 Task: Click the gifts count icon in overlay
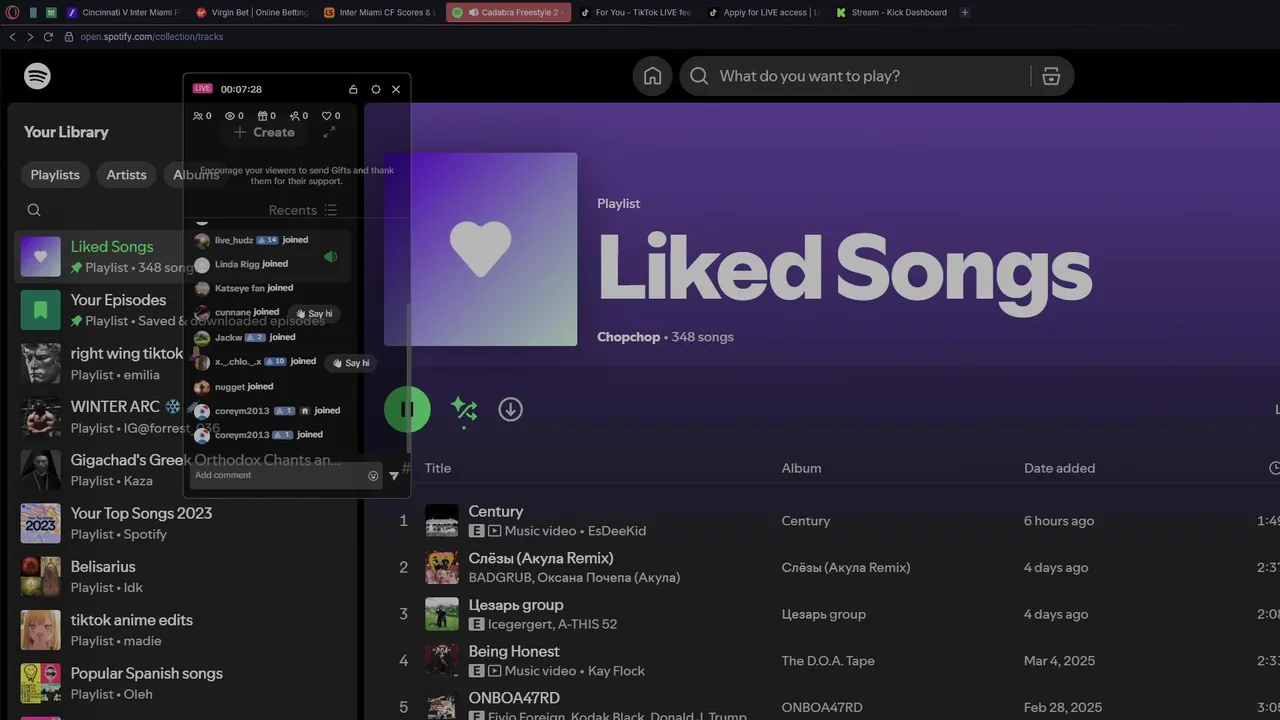(262, 116)
